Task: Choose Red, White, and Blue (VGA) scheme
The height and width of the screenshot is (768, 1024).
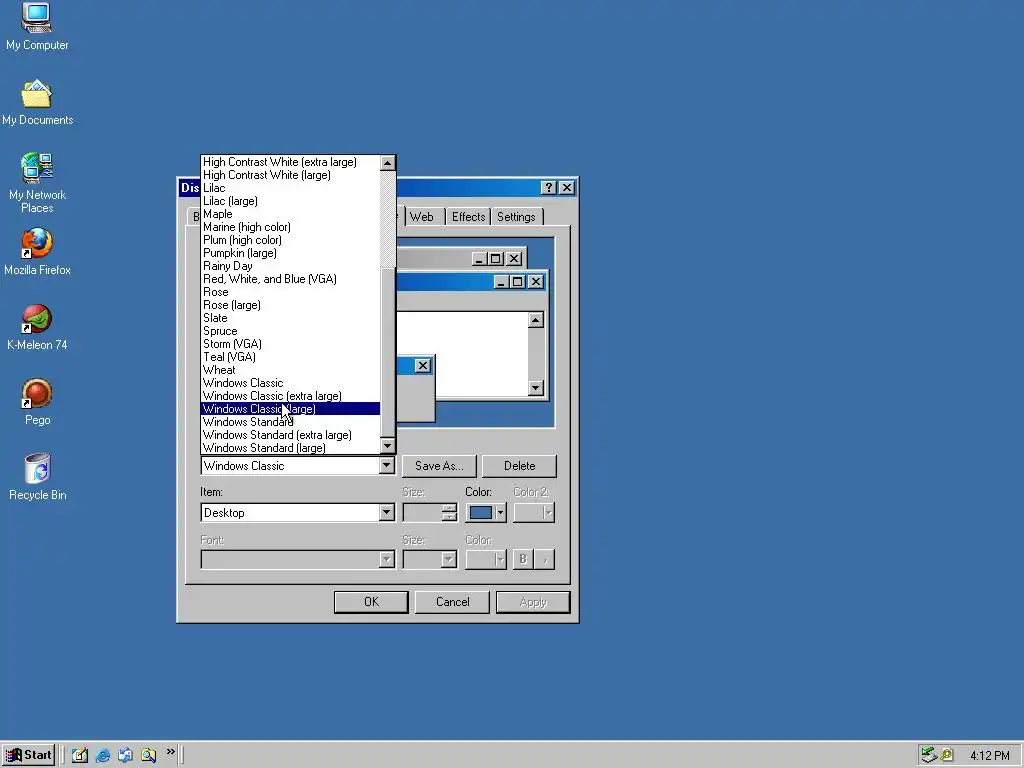Action: click(x=290, y=279)
